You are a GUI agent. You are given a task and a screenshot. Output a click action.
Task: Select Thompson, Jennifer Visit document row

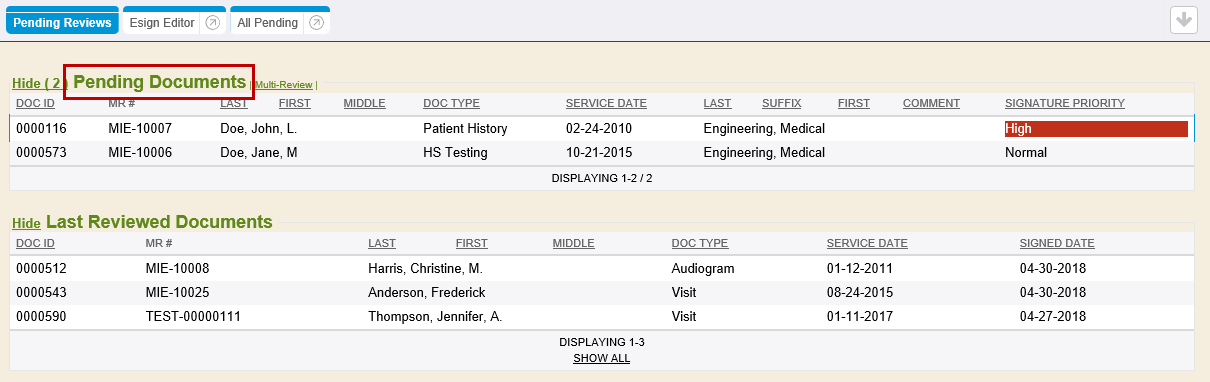602,317
